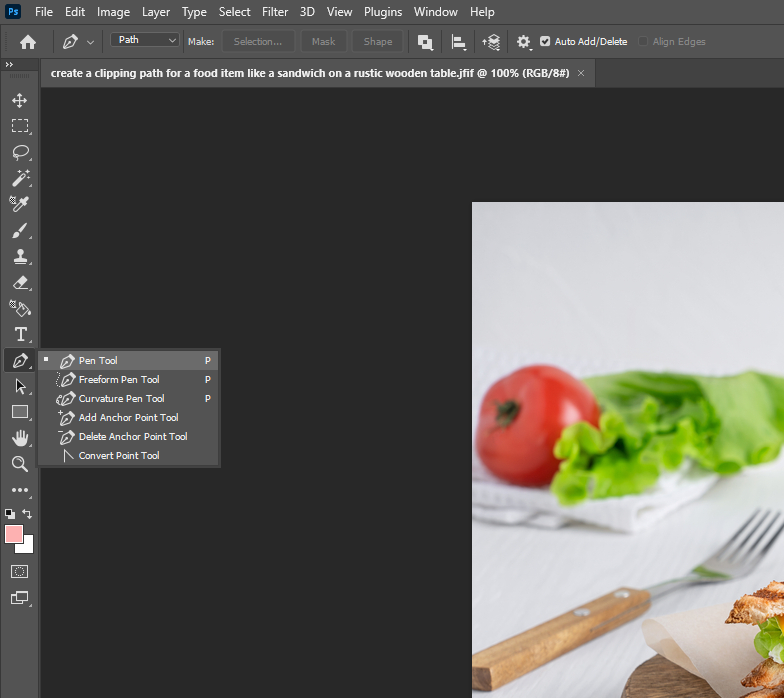Expand the collapsed toolbar double arrows
The height and width of the screenshot is (698, 784).
pos(9,64)
